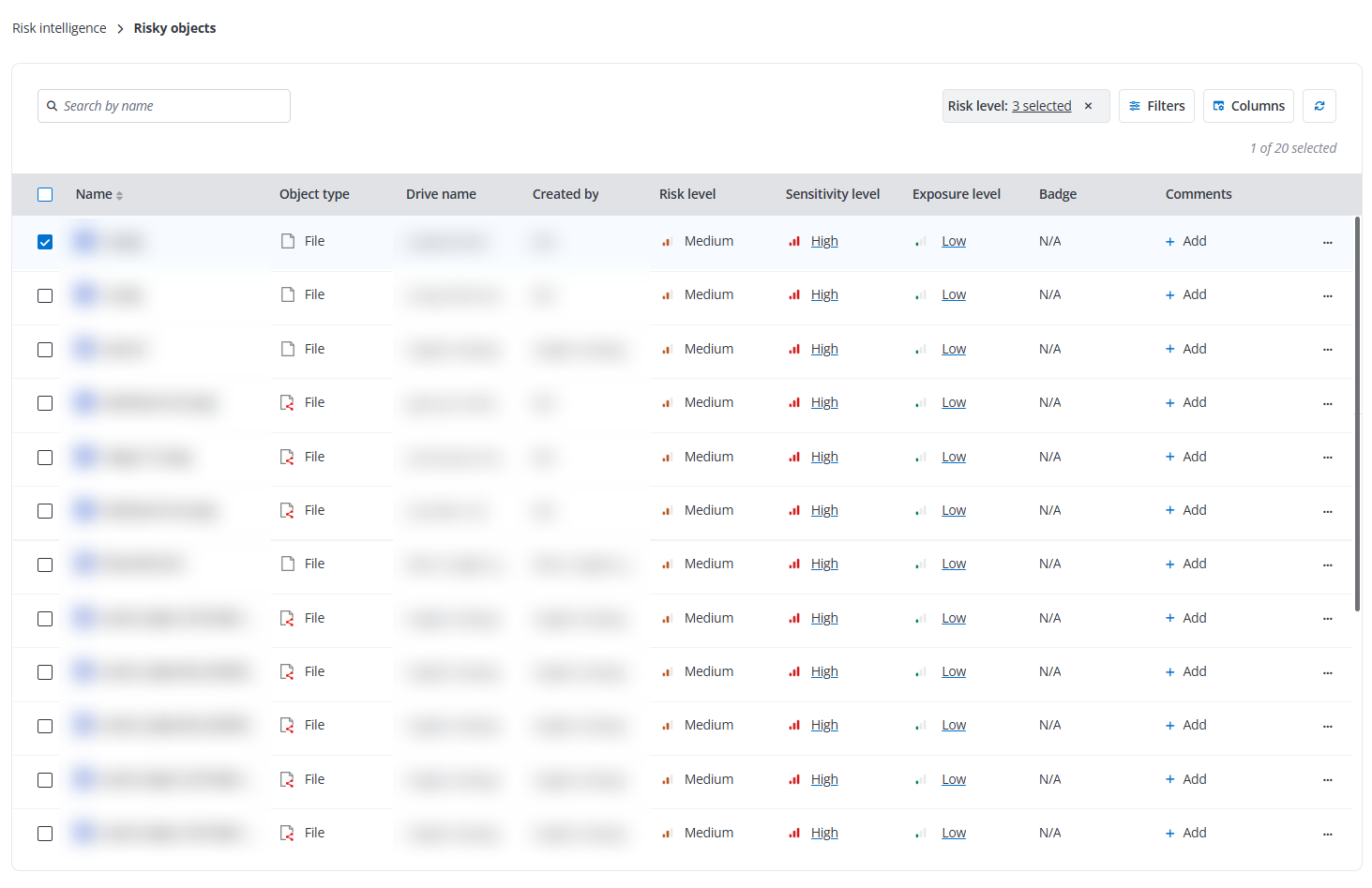The height and width of the screenshot is (888, 1372).
Task: Check the second row checkbox
Action: 45,295
